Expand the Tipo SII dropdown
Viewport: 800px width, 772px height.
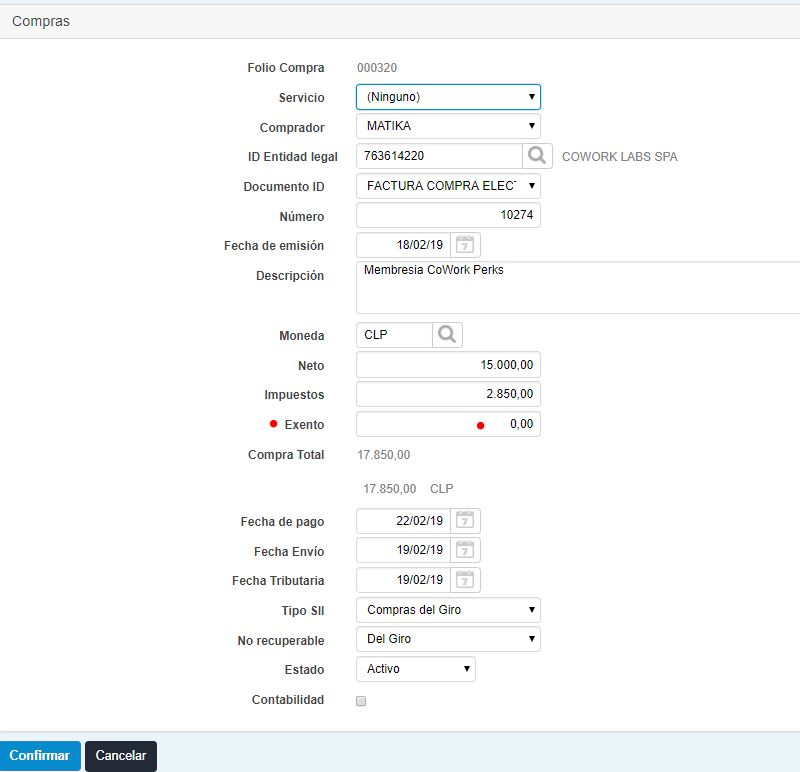click(448, 610)
